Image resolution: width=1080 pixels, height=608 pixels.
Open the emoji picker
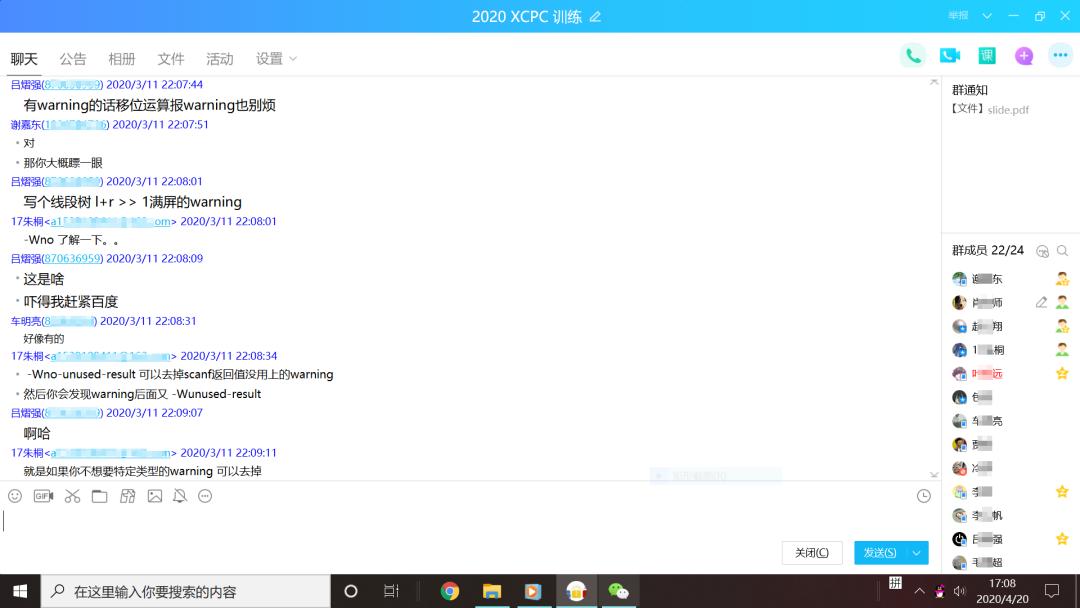coord(15,496)
